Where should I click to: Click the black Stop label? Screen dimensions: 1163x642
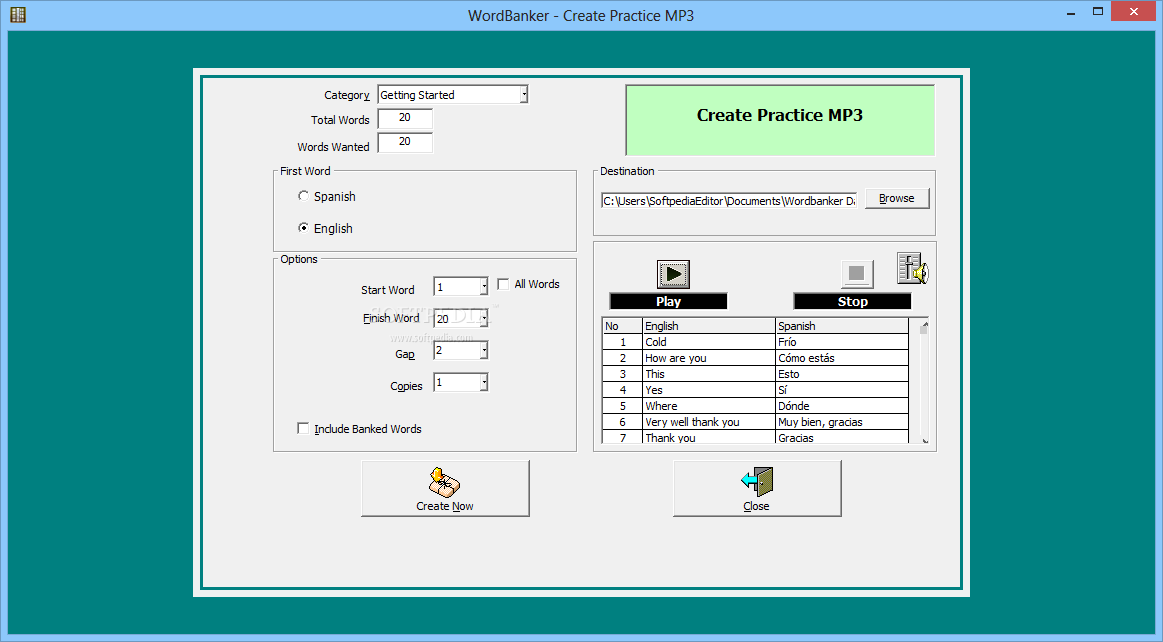(852, 301)
